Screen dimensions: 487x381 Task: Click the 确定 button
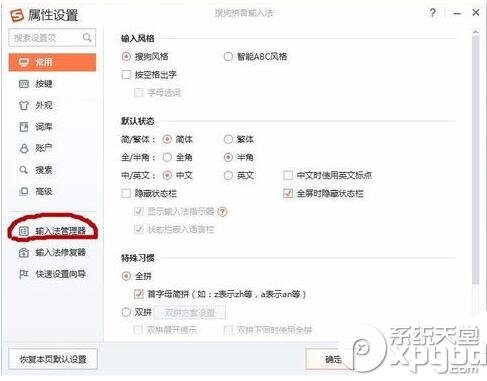point(333,359)
